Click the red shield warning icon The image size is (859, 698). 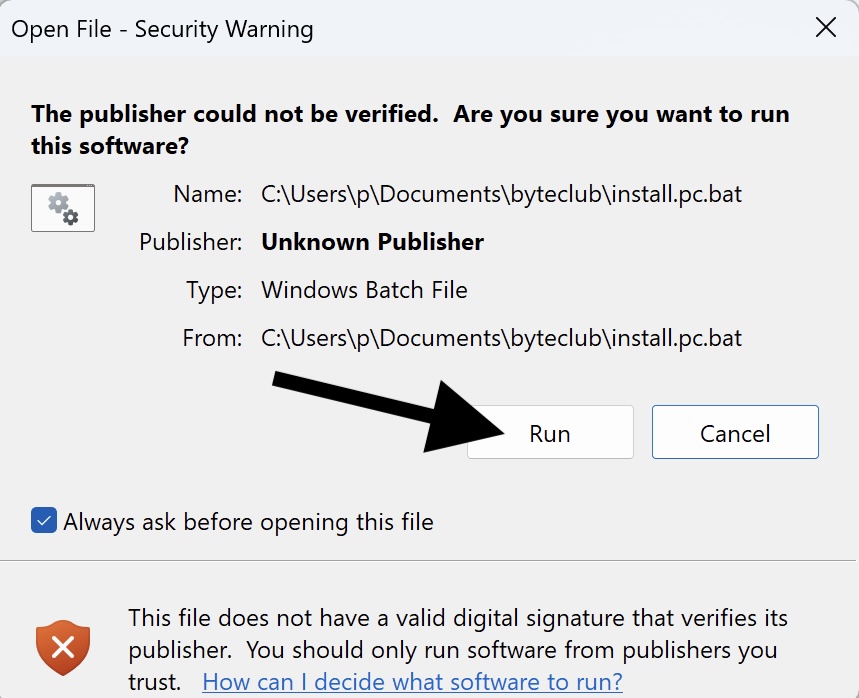pos(63,648)
